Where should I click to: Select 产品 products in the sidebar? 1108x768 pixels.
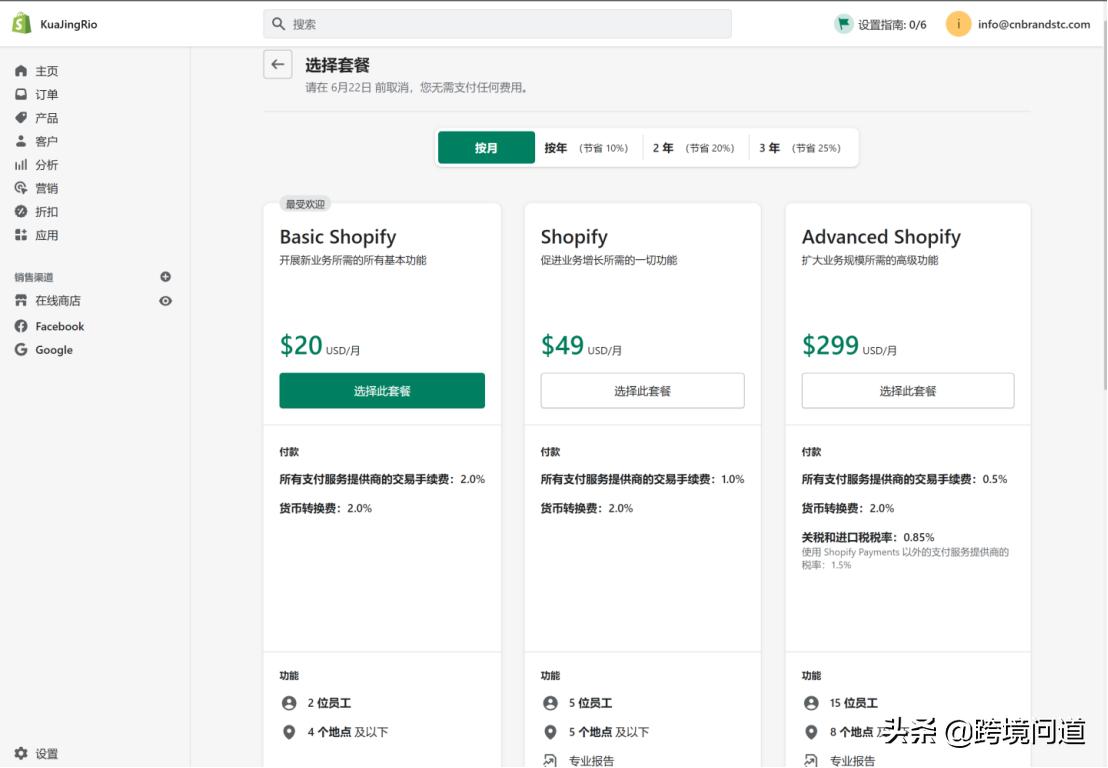click(46, 117)
